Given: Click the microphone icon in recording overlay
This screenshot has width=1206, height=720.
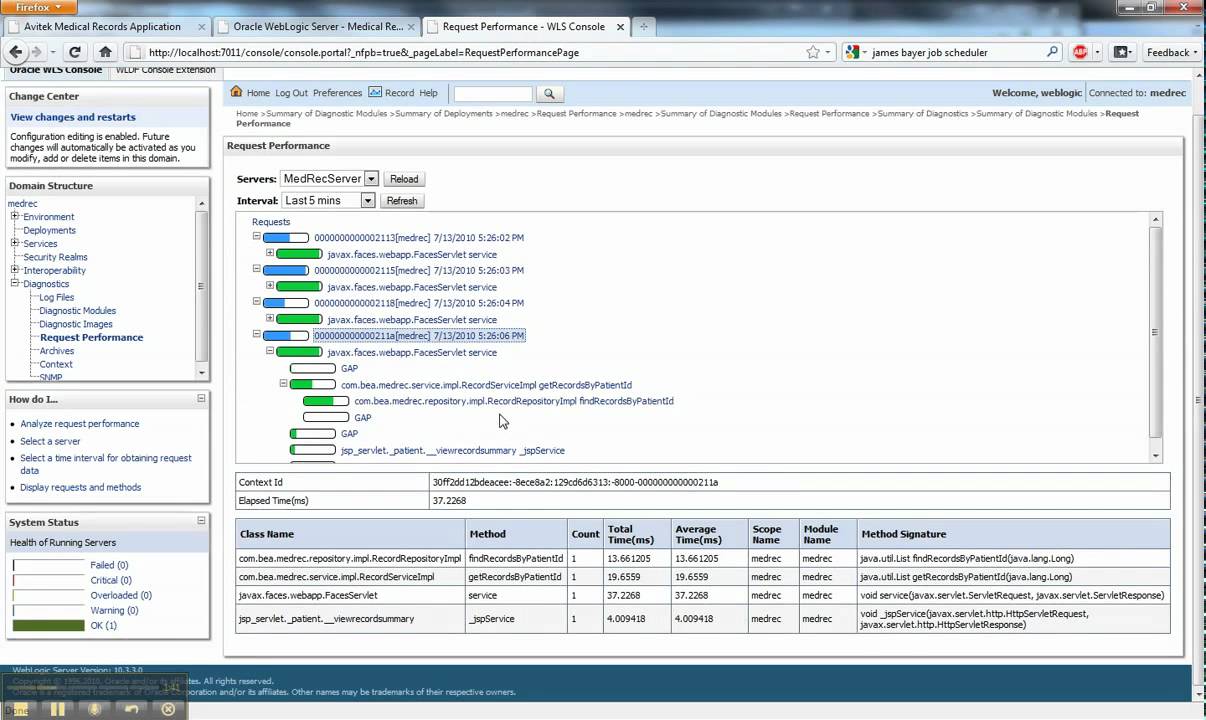Looking at the screenshot, I should pyautogui.click(x=95, y=709).
